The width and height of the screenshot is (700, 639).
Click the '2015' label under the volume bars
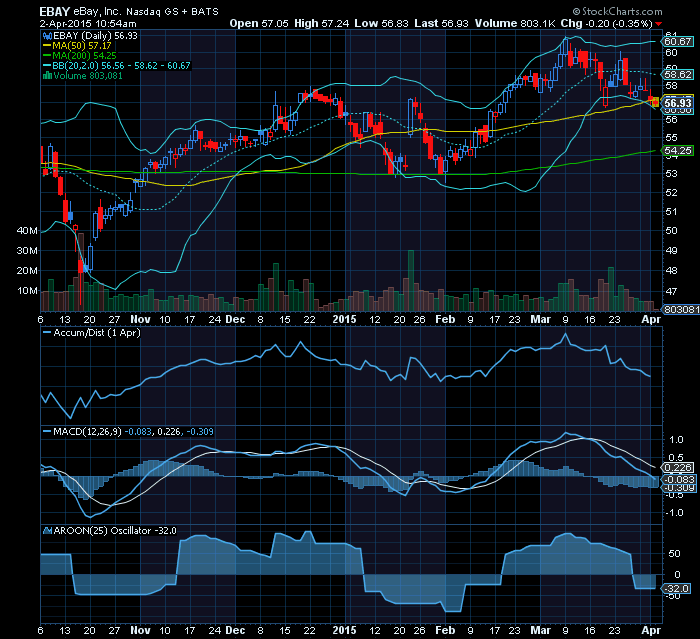(345, 319)
